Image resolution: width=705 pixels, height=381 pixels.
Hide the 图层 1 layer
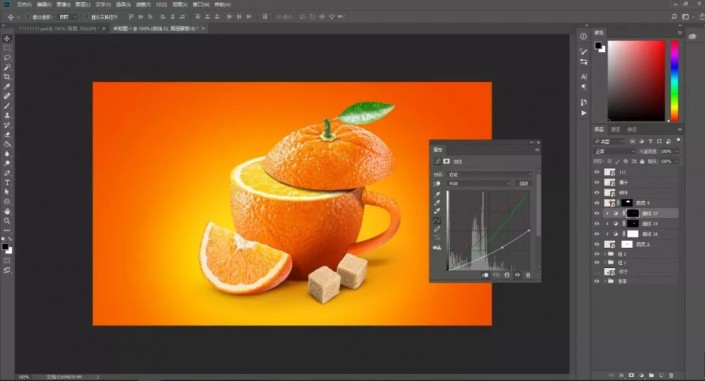[597, 244]
